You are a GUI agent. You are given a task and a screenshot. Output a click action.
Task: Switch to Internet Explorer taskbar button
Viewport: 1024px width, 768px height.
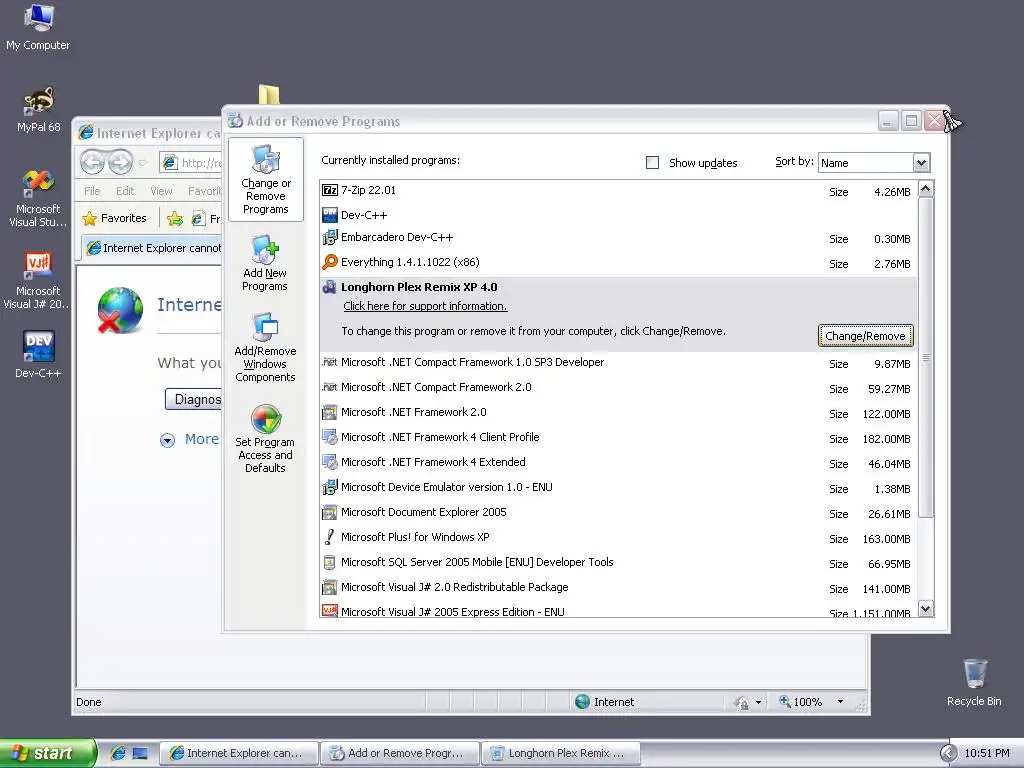[x=238, y=753]
